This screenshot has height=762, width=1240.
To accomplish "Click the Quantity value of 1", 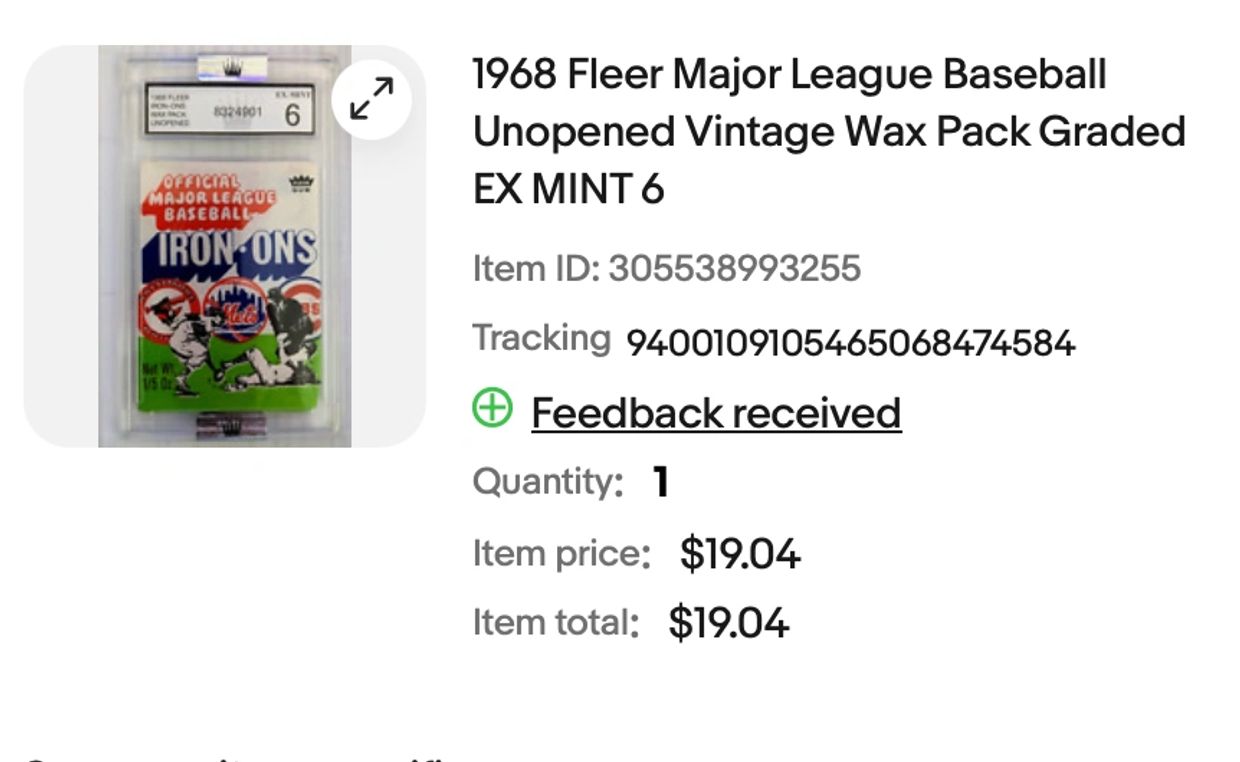I will click(660, 482).
